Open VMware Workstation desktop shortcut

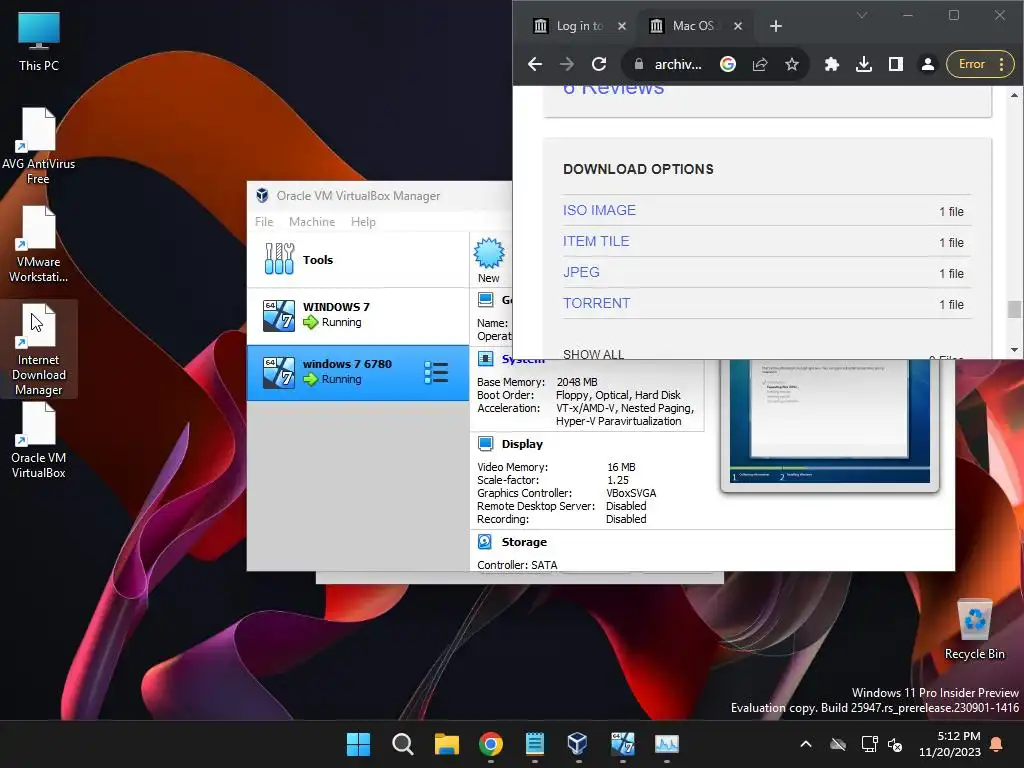coord(39,244)
